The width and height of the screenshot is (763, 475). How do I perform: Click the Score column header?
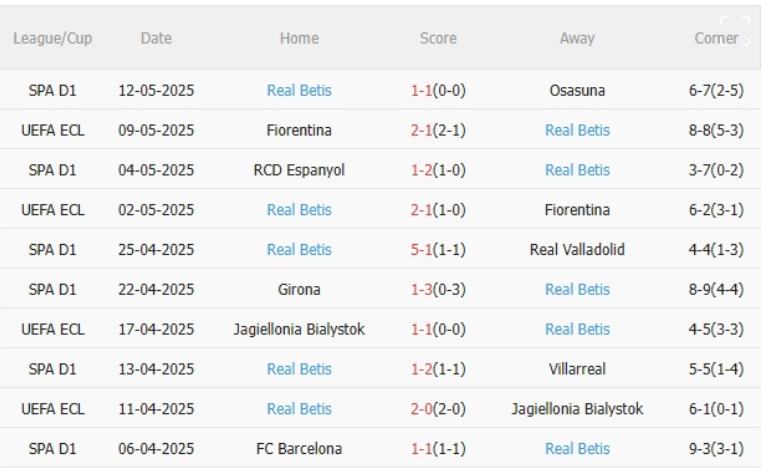(439, 39)
